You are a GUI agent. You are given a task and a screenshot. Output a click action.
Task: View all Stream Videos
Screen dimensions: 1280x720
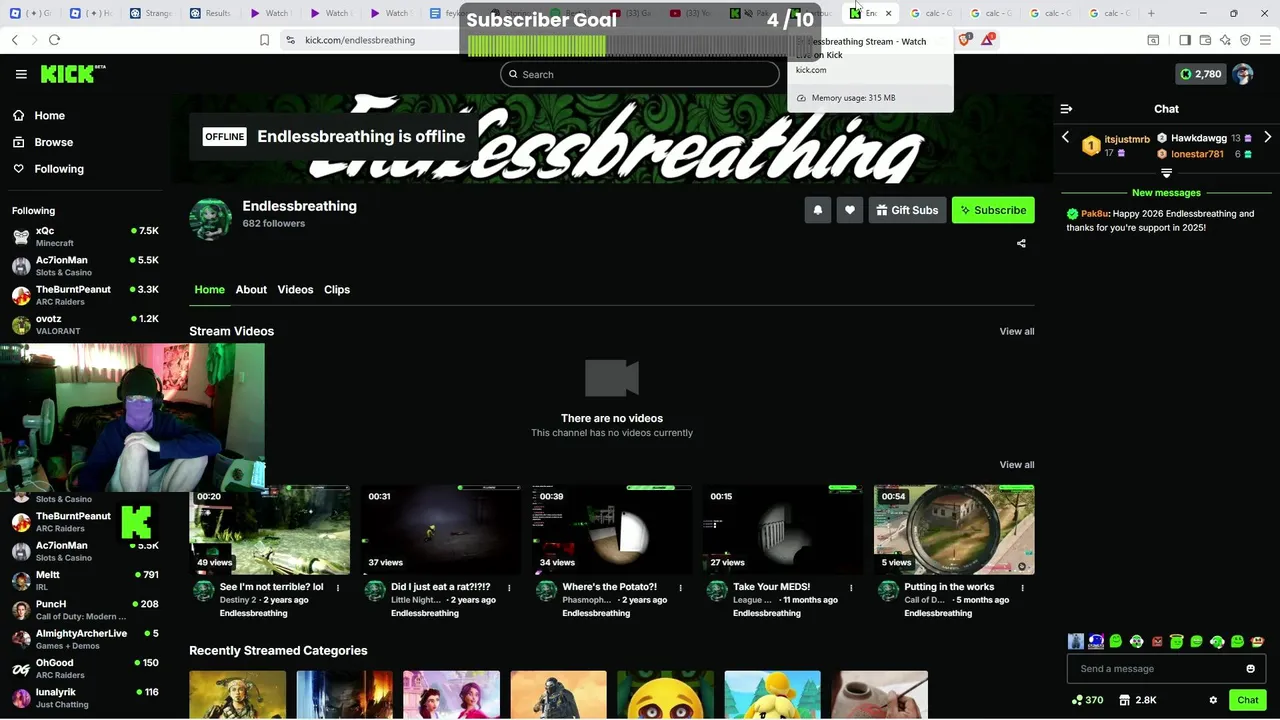click(x=1017, y=331)
